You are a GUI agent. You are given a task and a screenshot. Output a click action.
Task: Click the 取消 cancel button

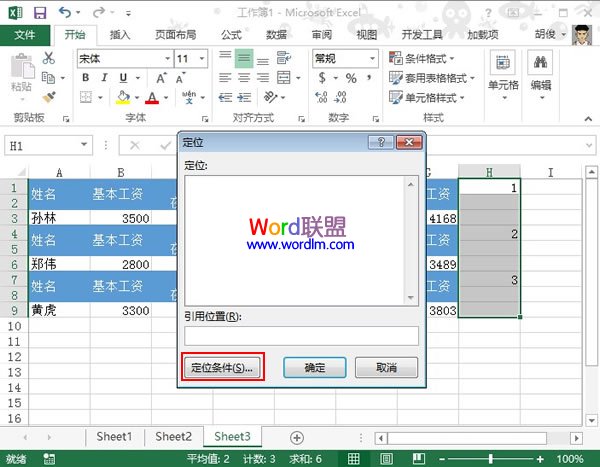pos(386,367)
